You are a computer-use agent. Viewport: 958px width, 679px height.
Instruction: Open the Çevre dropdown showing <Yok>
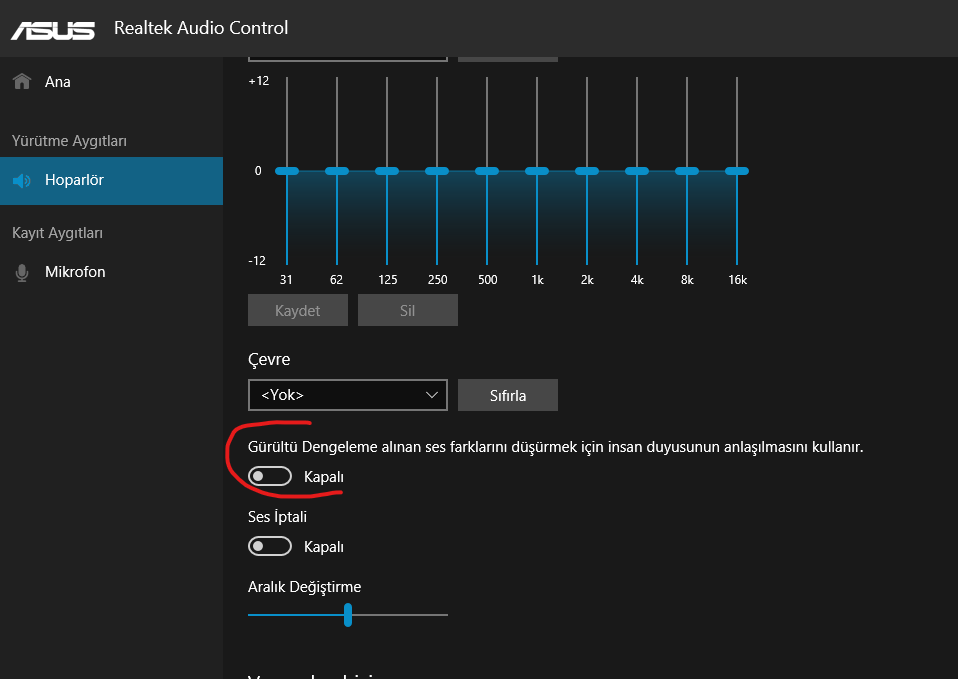(x=348, y=395)
